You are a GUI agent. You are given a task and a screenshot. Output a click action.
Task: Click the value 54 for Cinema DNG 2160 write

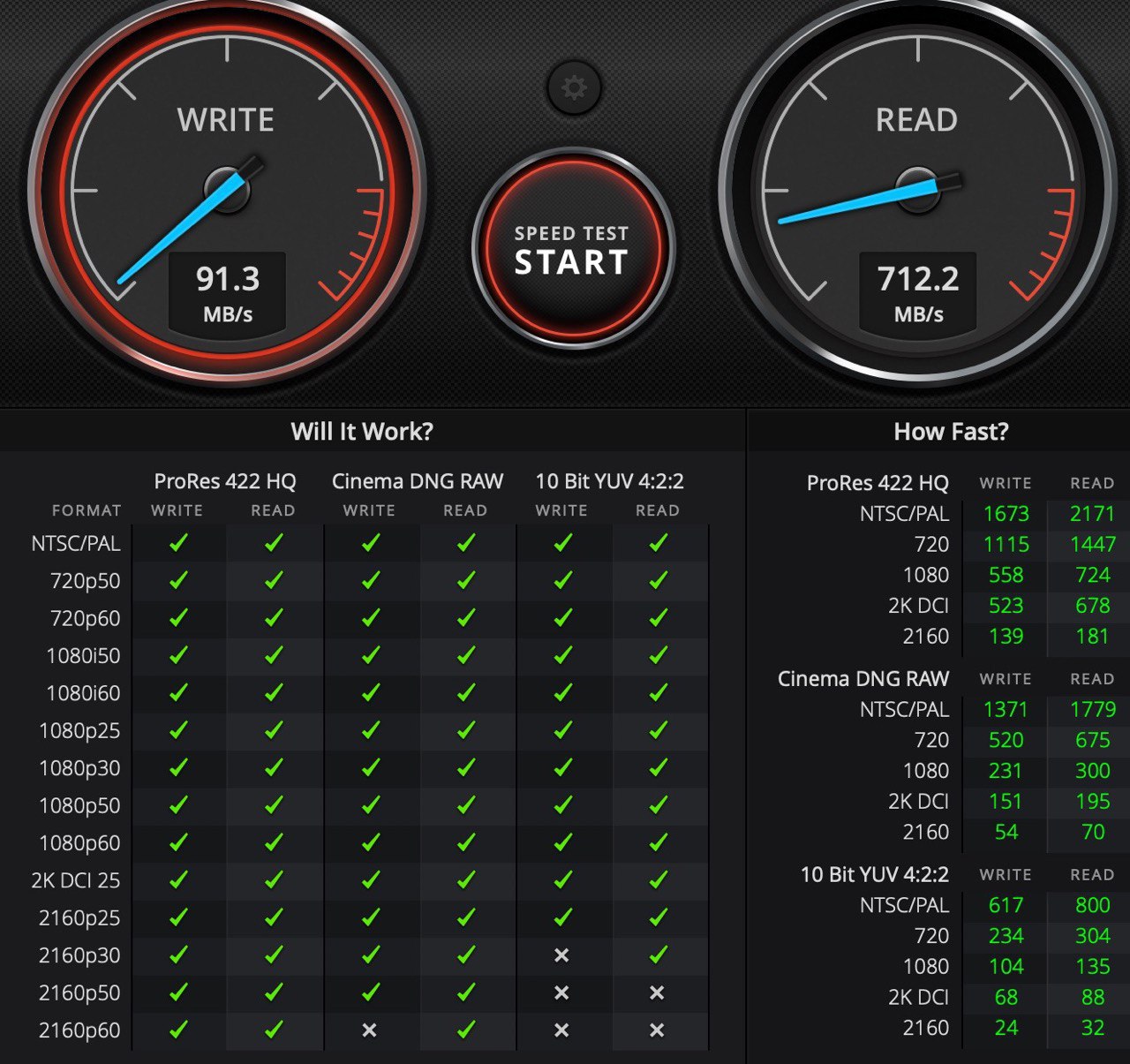[x=1006, y=832]
